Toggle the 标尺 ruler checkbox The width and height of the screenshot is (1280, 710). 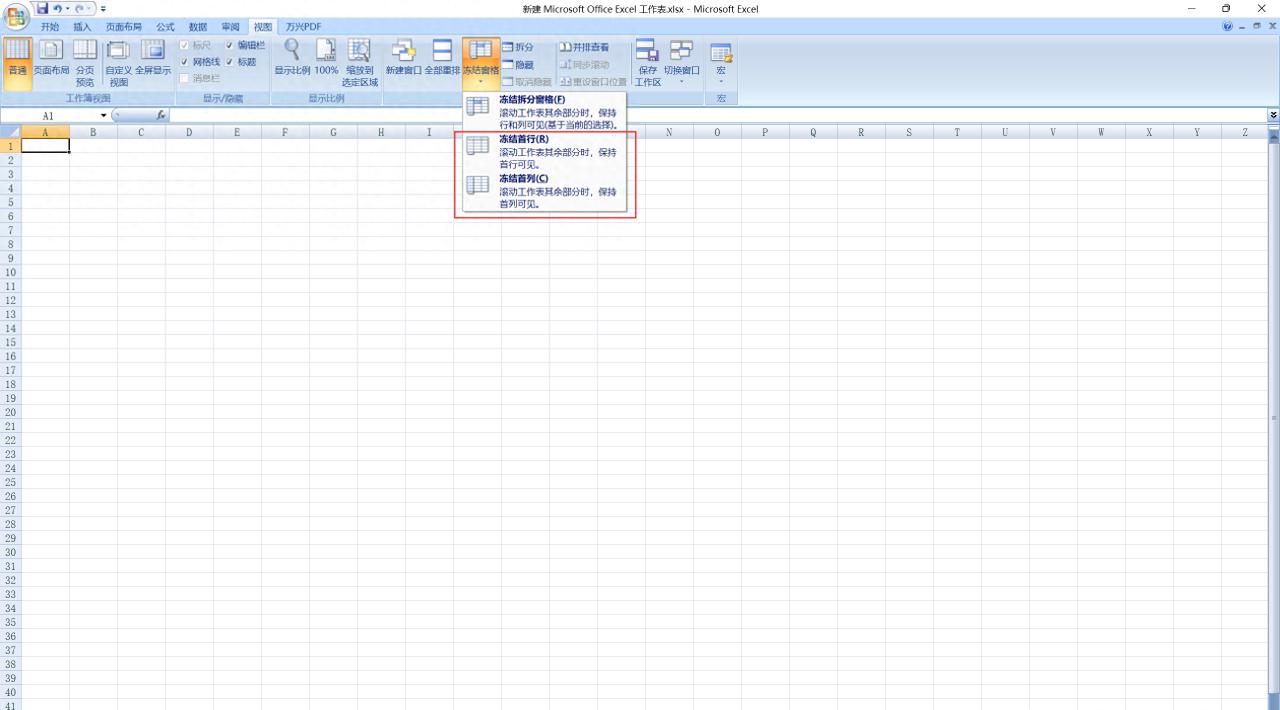pyautogui.click(x=184, y=46)
